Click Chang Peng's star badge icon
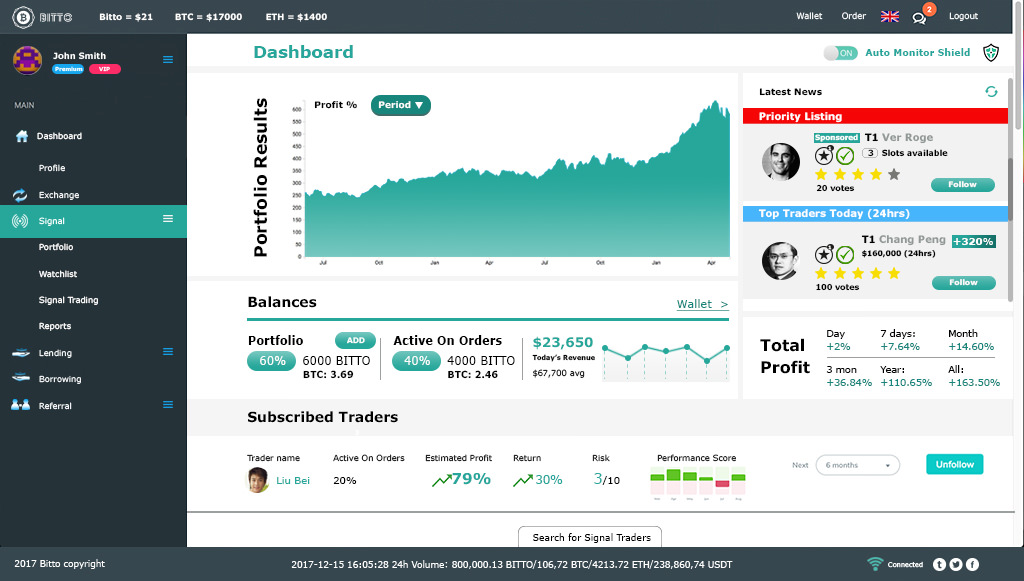Screen dimensions: 1024x581 point(824,254)
